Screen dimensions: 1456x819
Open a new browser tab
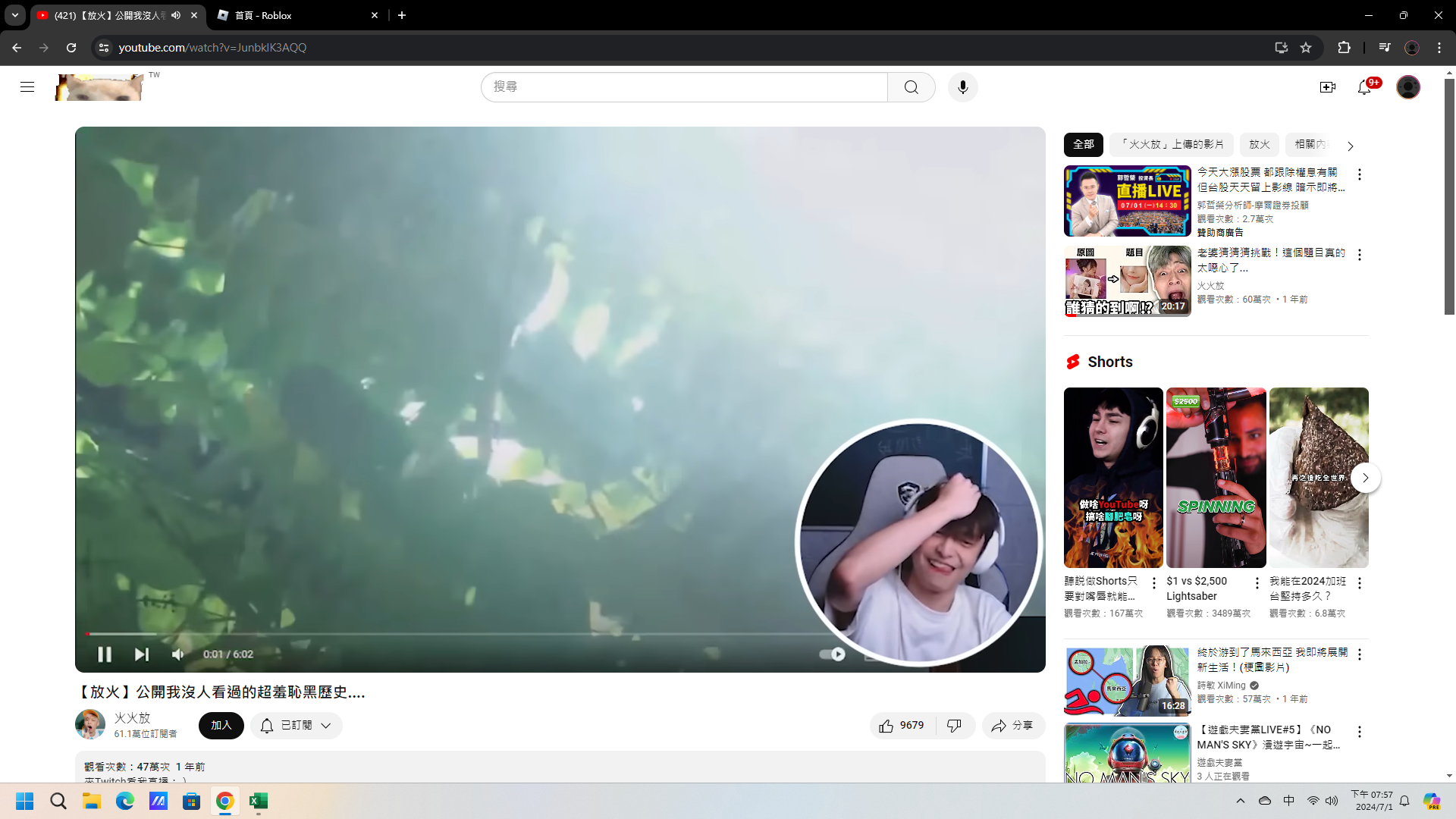coord(402,15)
